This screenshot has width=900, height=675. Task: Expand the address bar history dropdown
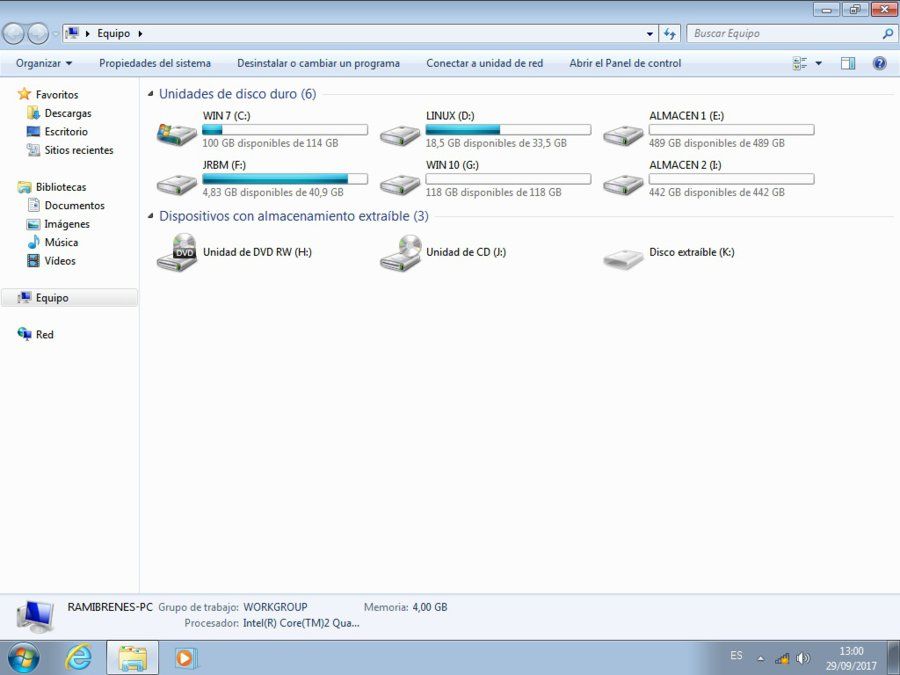pyautogui.click(x=649, y=34)
